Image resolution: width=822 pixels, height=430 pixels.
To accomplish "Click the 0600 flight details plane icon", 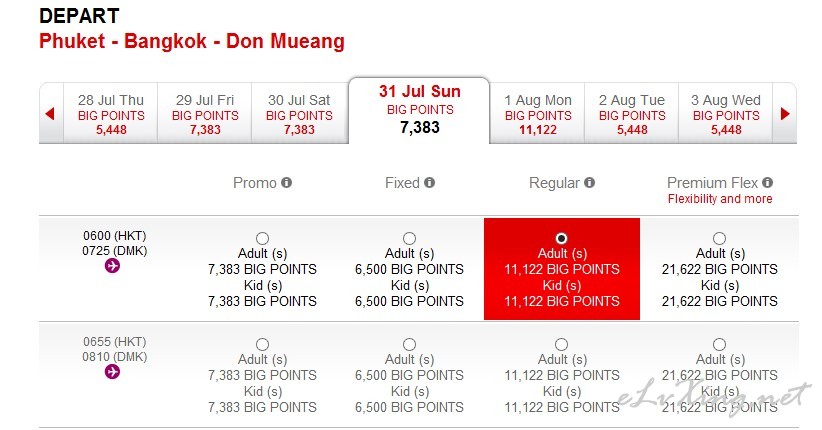I will (x=112, y=266).
